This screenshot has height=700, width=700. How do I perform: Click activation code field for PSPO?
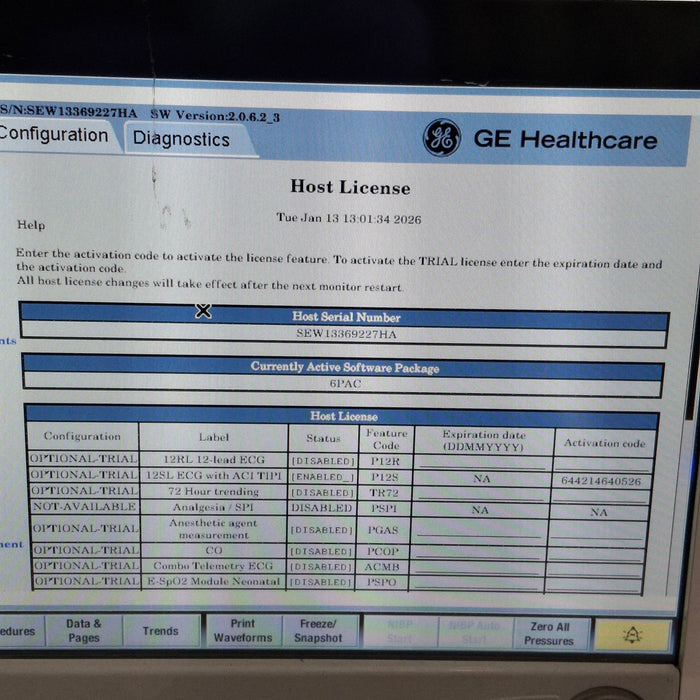[594, 585]
